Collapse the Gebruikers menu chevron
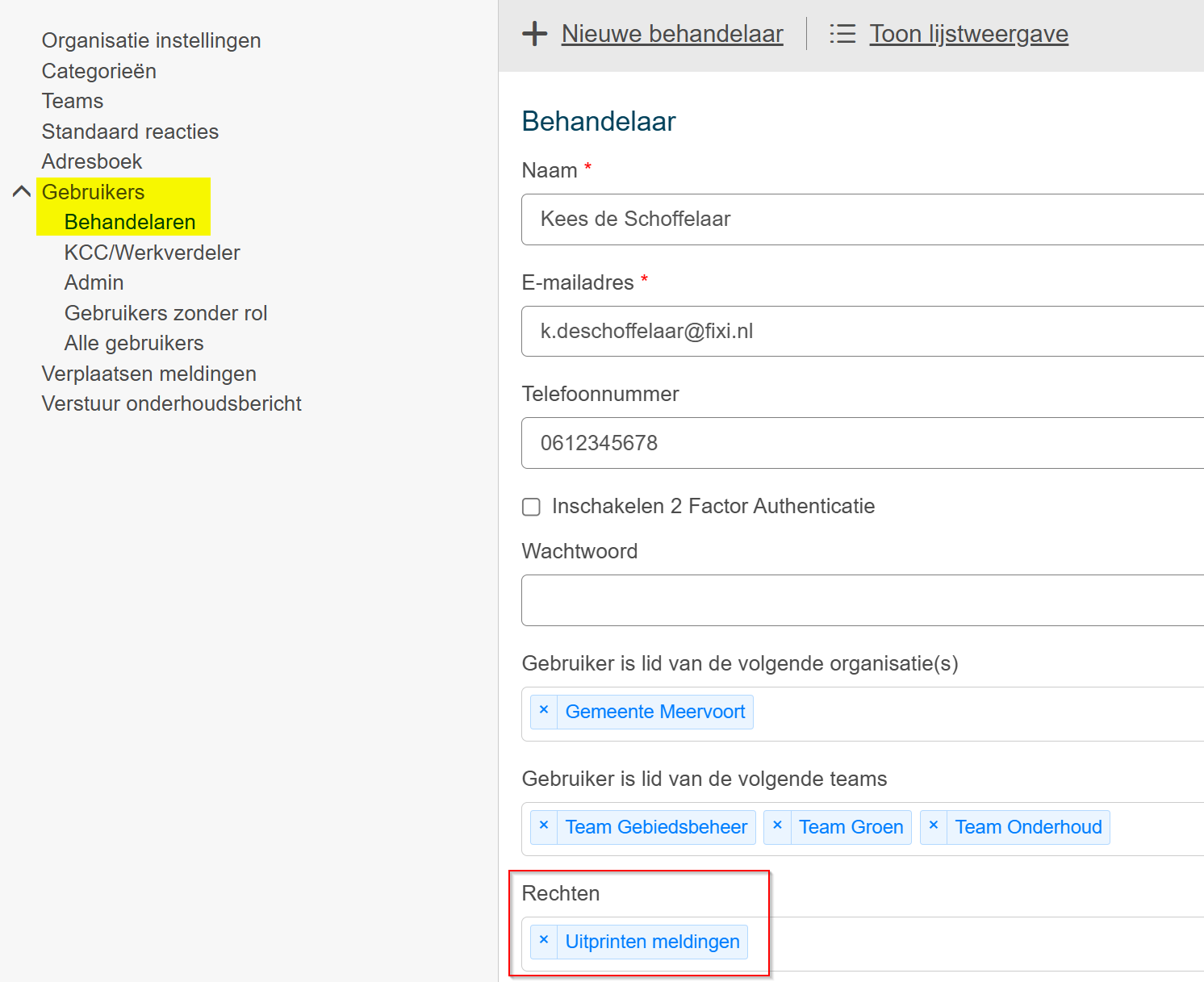This screenshot has height=982, width=1204. tap(22, 192)
